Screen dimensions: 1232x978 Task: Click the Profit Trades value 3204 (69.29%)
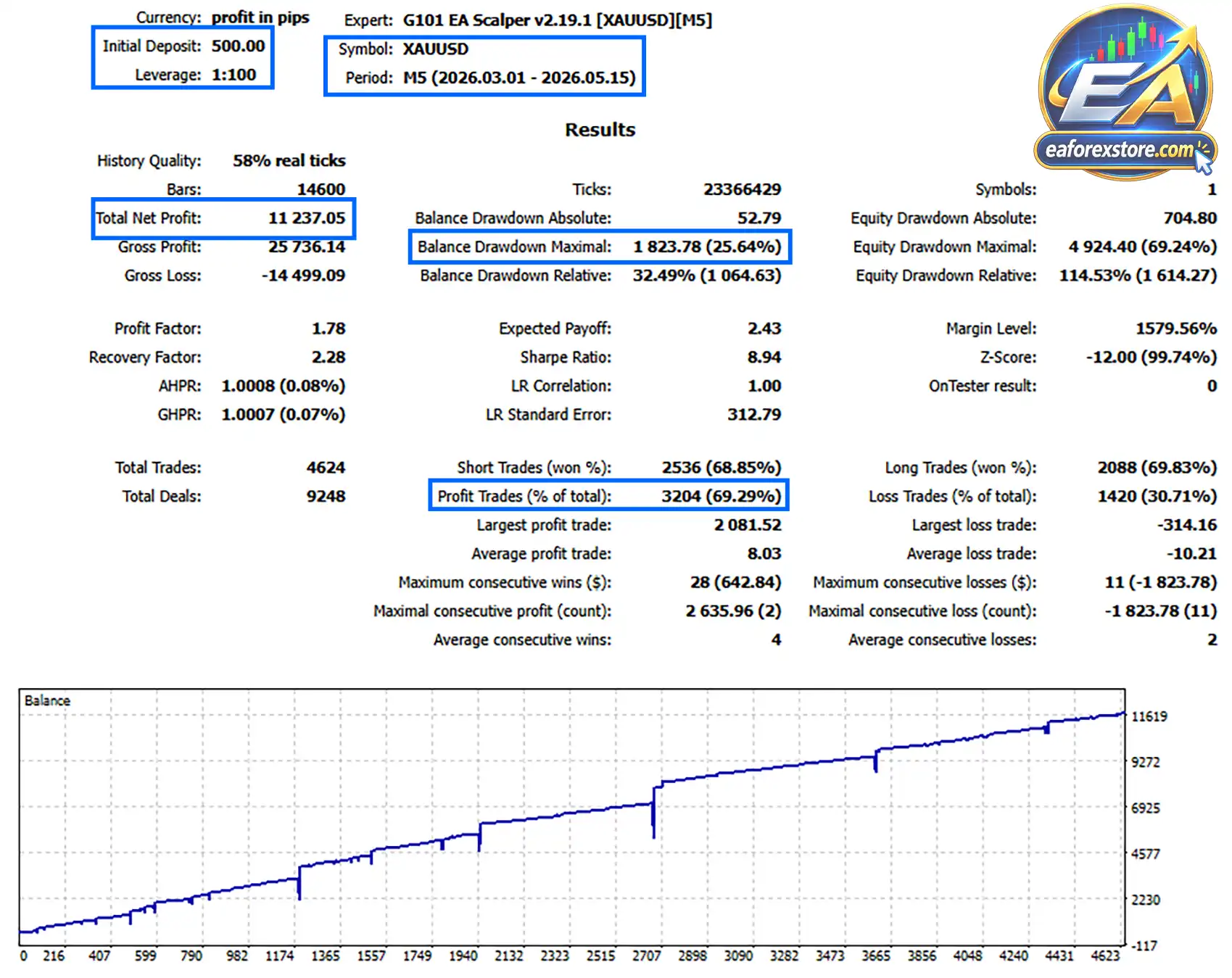(722, 497)
